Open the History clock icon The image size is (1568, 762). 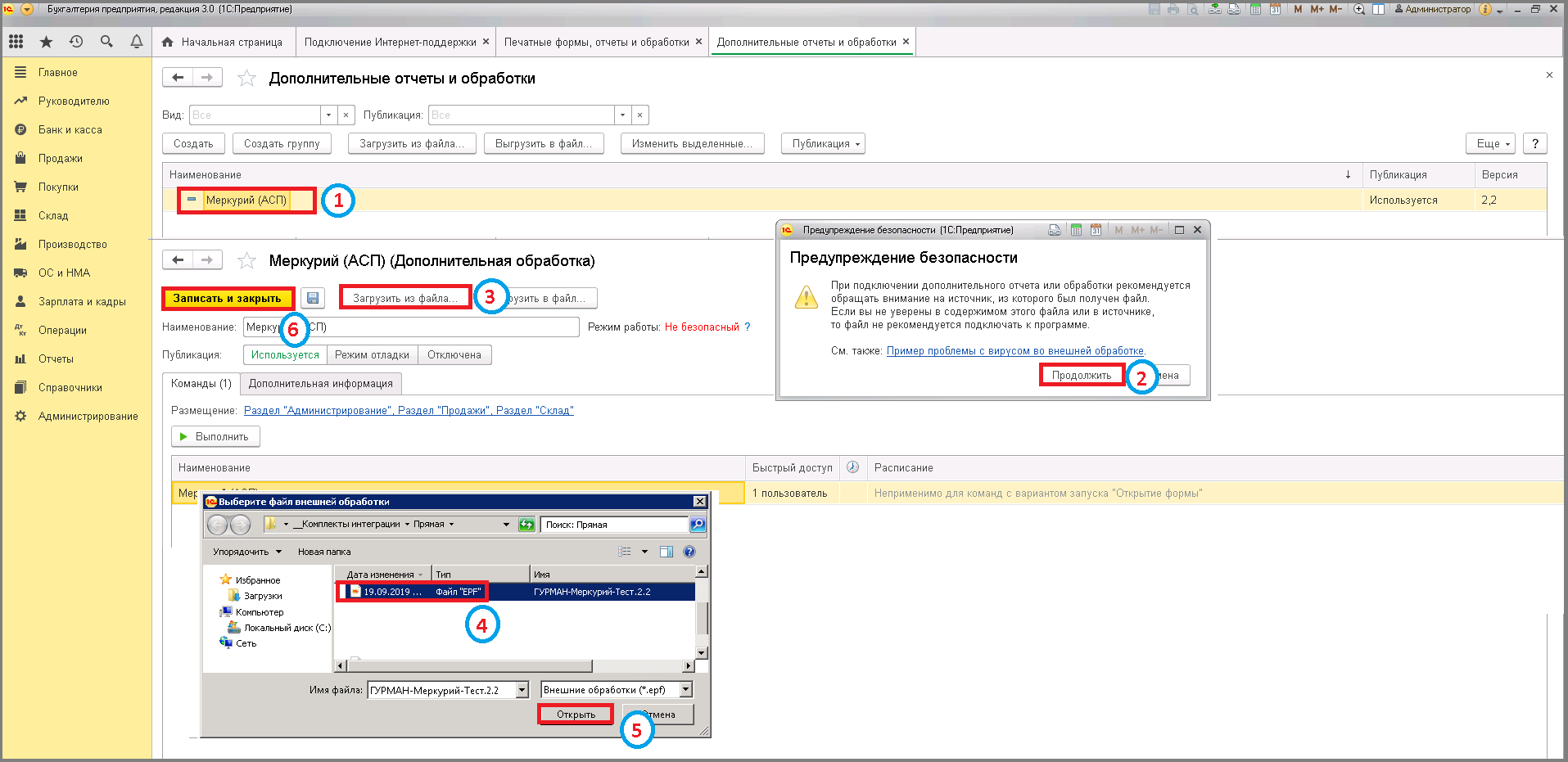coord(76,42)
